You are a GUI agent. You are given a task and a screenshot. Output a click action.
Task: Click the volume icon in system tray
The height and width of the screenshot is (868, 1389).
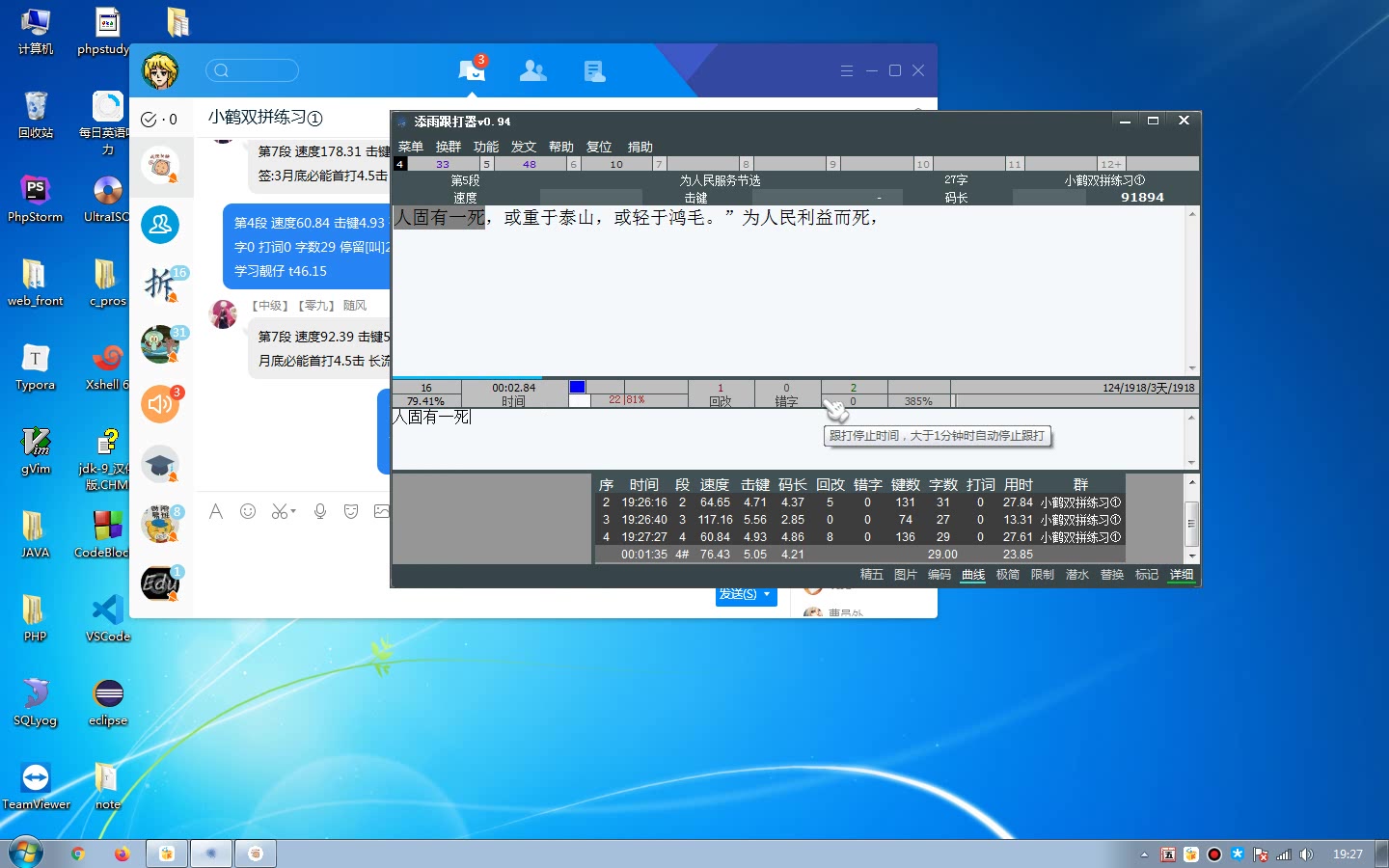[x=1306, y=854]
